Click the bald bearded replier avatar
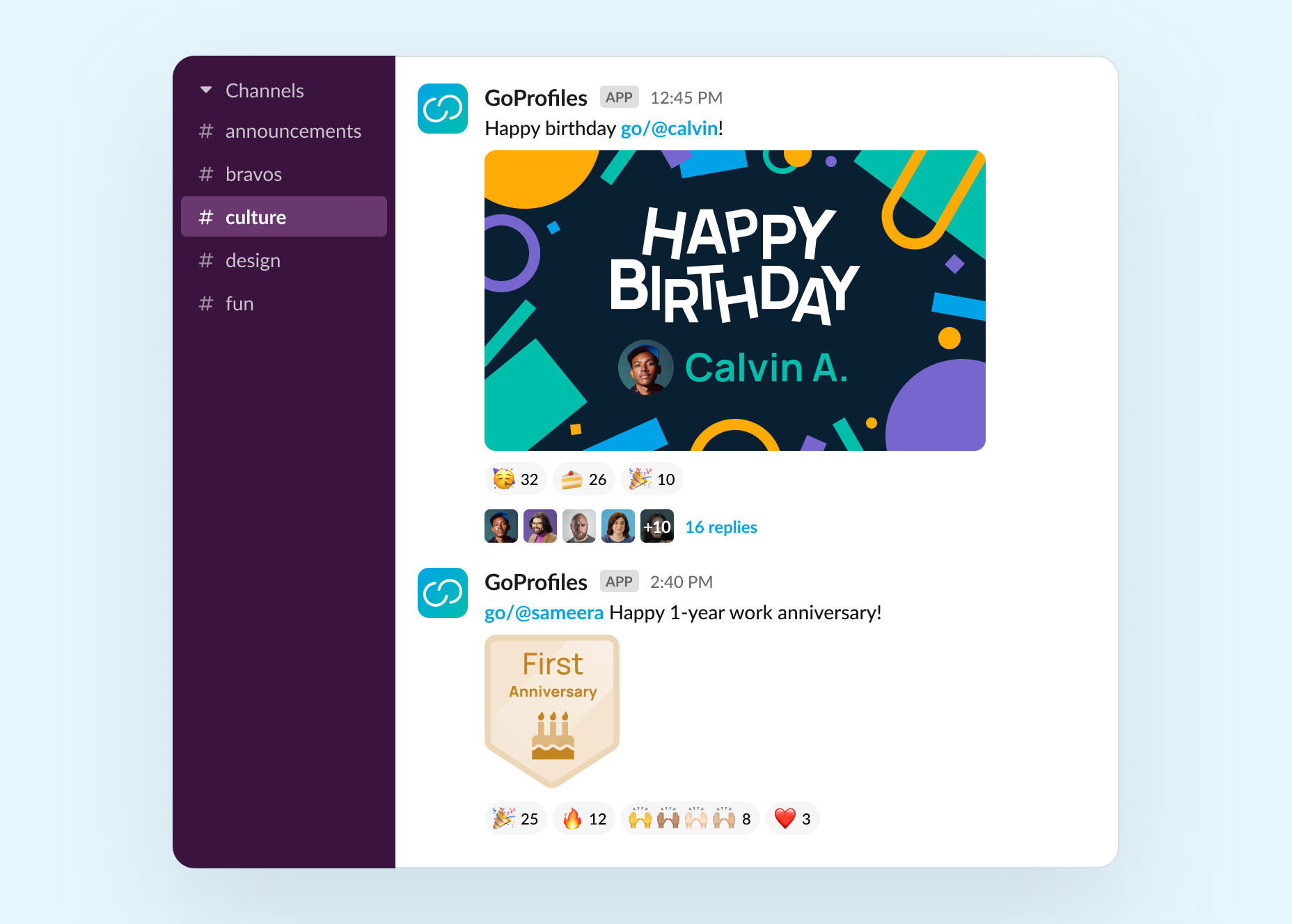The image size is (1292, 924). (x=579, y=526)
